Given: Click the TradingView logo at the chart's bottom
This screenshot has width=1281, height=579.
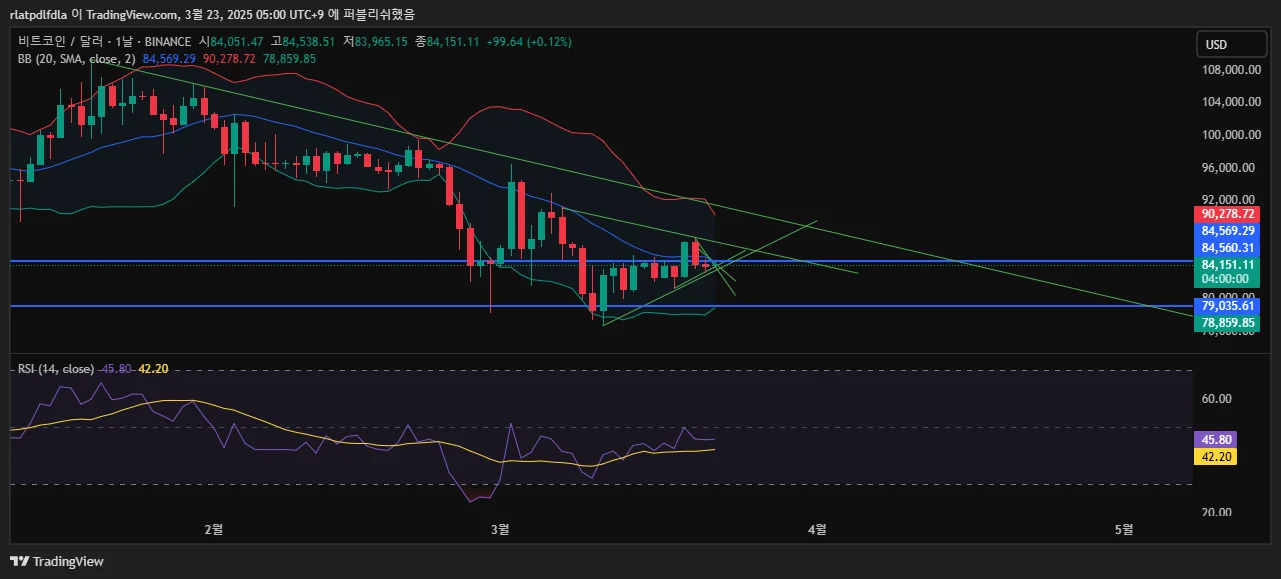Looking at the screenshot, I should (x=56, y=561).
